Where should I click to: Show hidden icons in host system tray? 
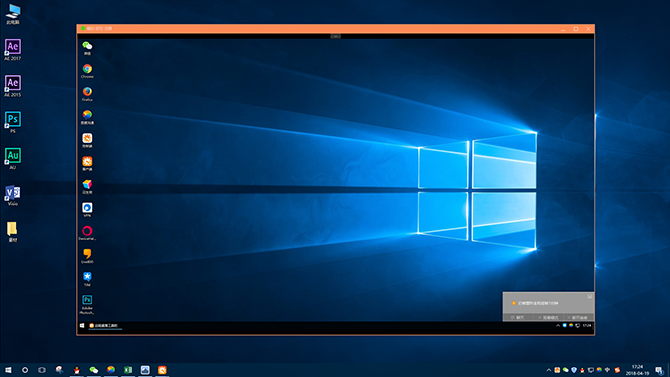click(549, 370)
